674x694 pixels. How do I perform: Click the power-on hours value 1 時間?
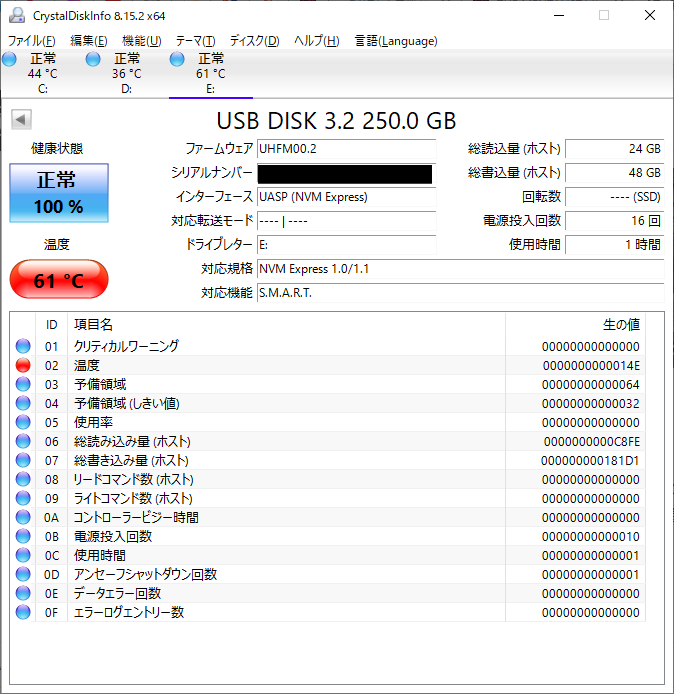[615, 244]
